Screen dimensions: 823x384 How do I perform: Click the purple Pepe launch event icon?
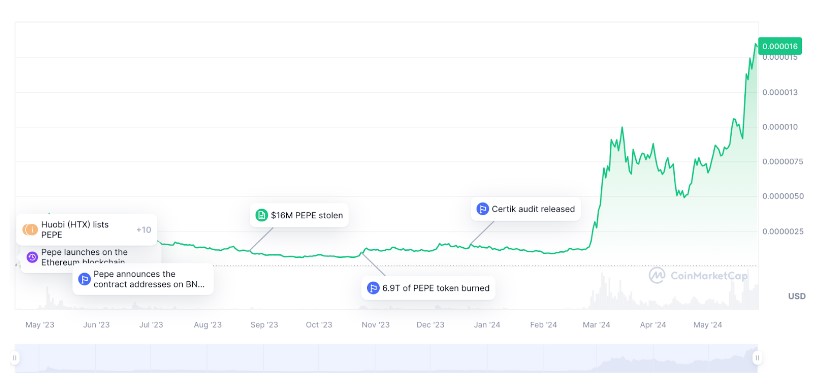tap(32, 257)
